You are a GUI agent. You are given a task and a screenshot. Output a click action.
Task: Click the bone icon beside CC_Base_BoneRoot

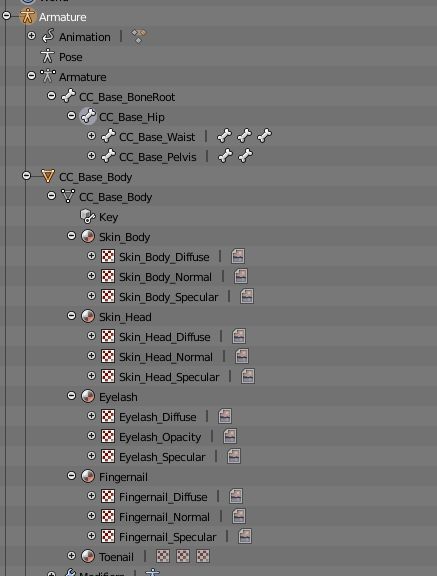68,96
